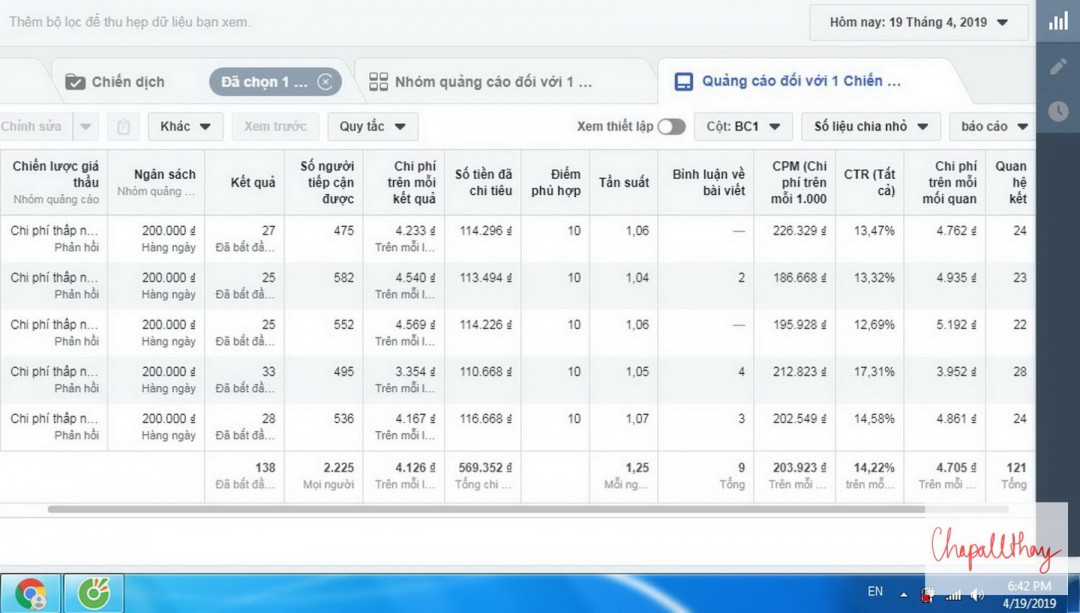Screen dimensions: 1080x613
Task: Open the charts icon in right sidebar
Action: (1058, 22)
